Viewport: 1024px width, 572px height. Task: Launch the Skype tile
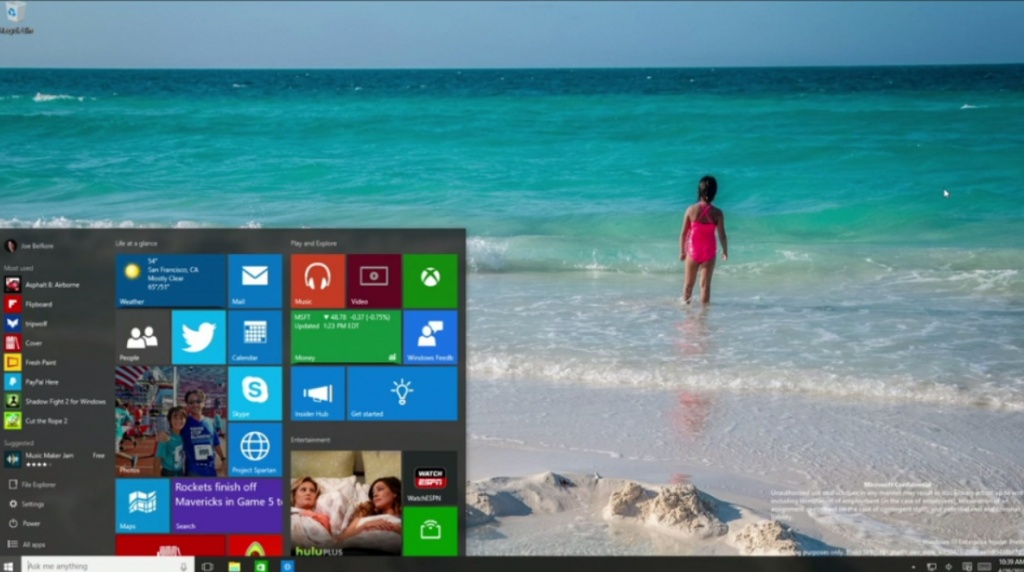(255, 393)
